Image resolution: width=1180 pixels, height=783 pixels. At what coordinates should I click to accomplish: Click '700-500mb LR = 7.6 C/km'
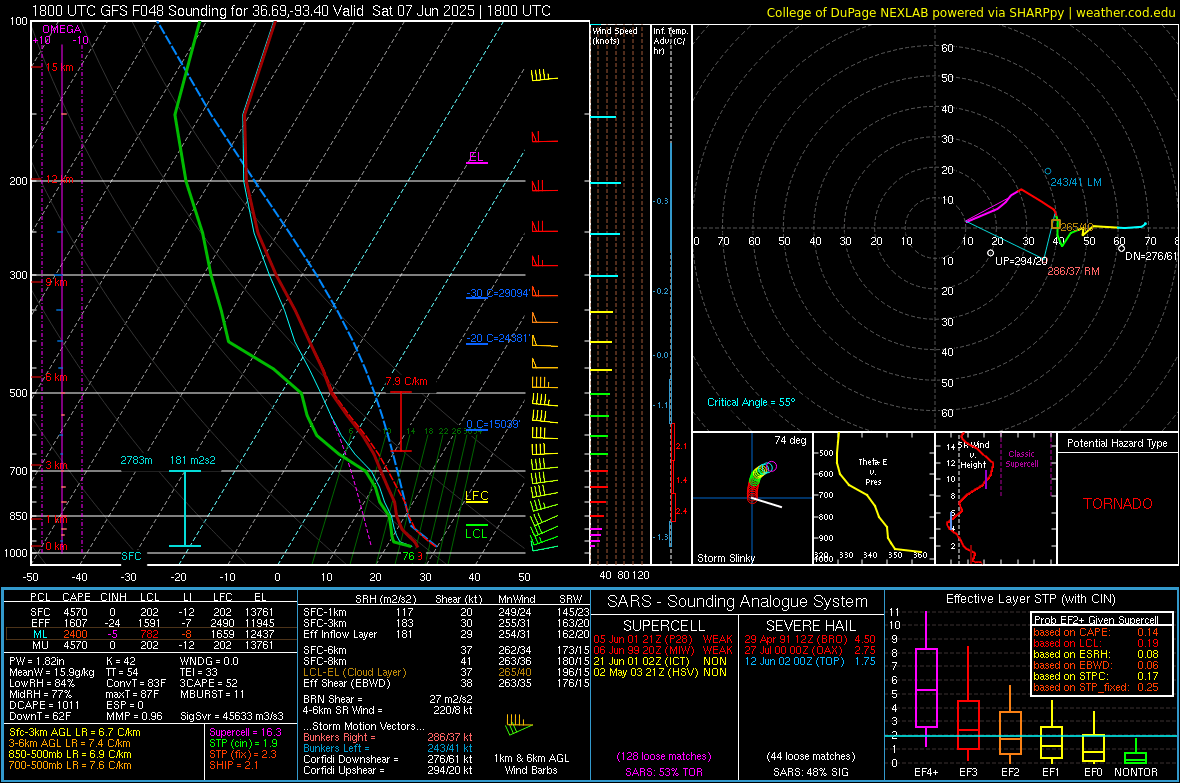pyautogui.click(x=70, y=765)
